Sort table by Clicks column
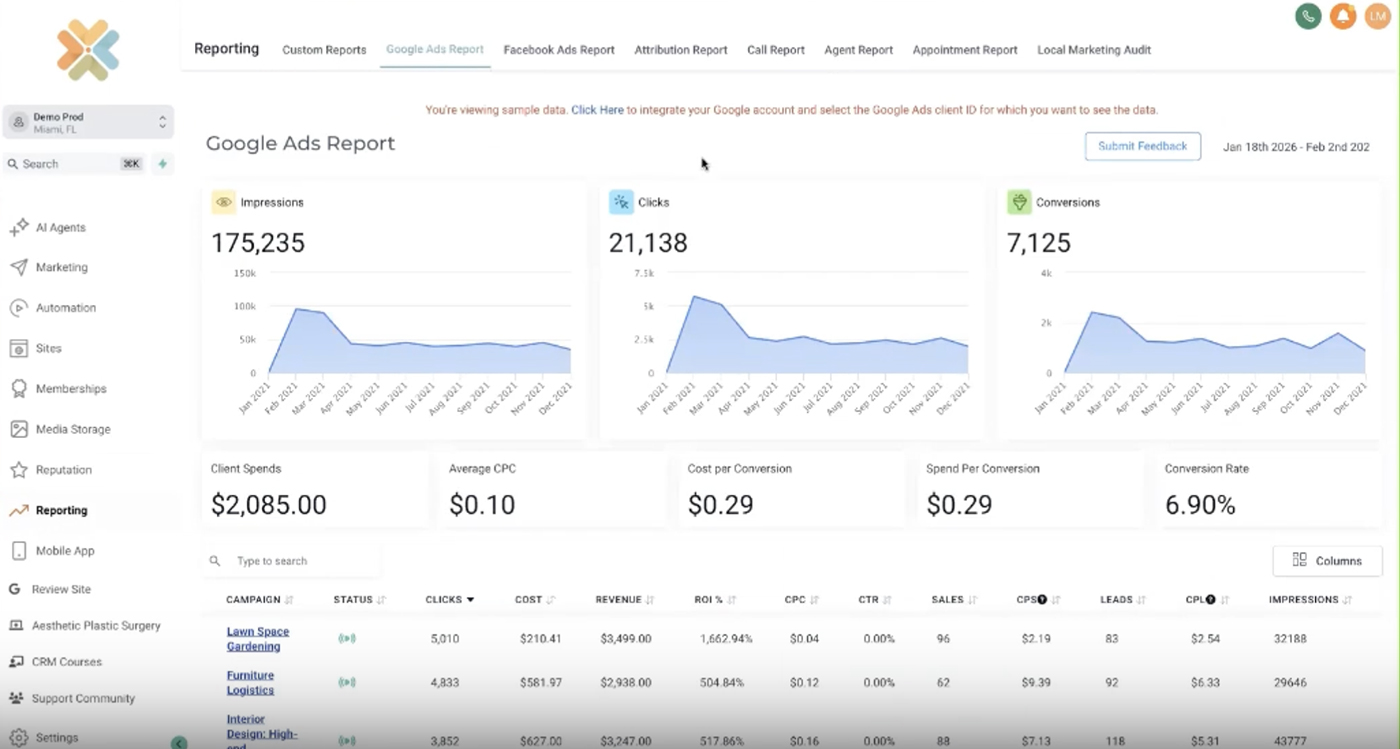Viewport: 1400px width, 749px height. pos(450,600)
